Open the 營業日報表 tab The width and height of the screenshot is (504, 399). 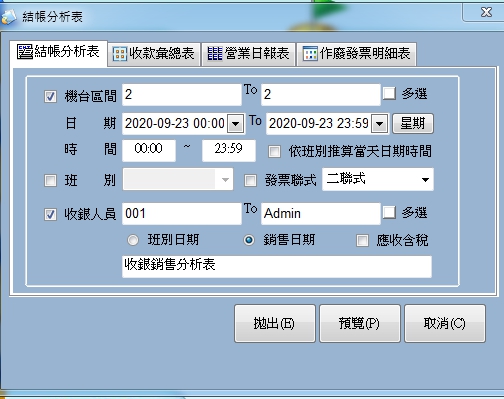[248, 54]
